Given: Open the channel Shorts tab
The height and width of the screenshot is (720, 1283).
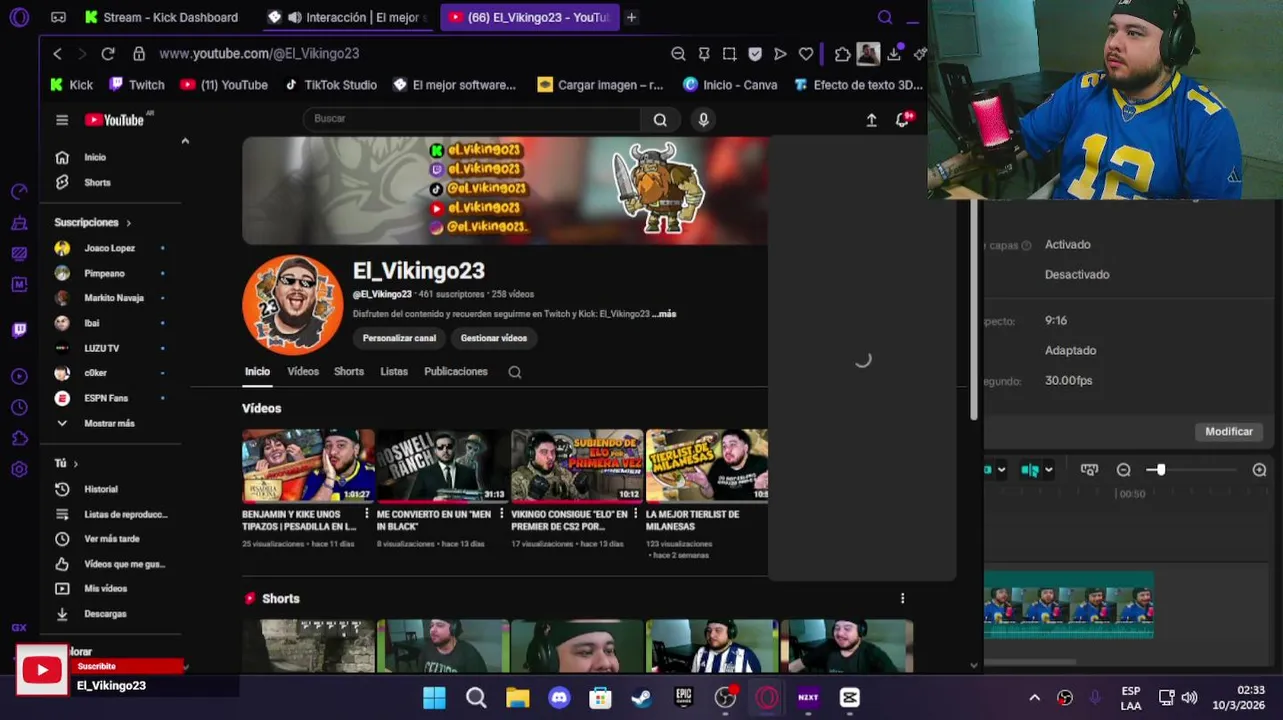Looking at the screenshot, I should point(349,372).
